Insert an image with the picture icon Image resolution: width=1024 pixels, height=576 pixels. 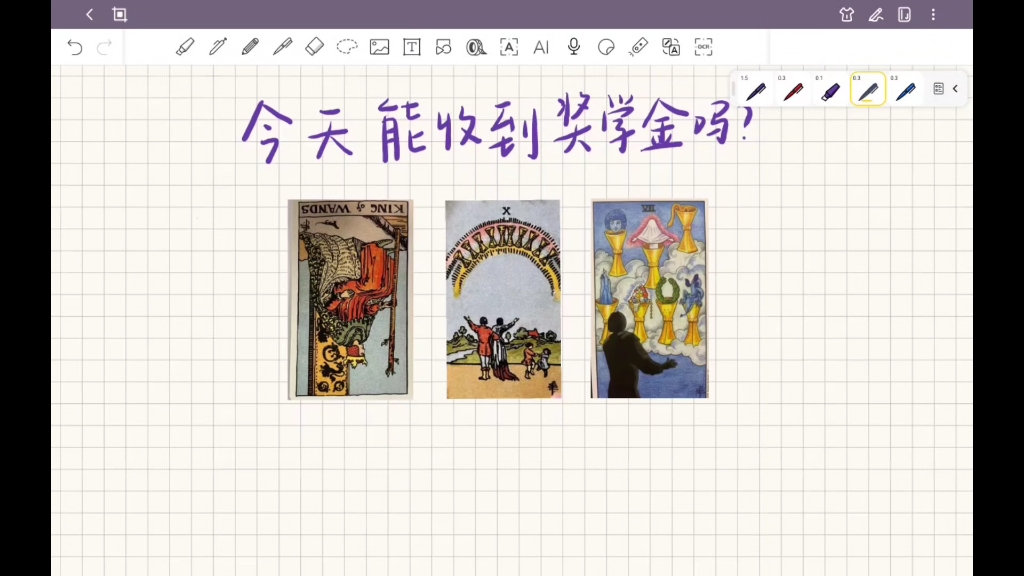379,47
